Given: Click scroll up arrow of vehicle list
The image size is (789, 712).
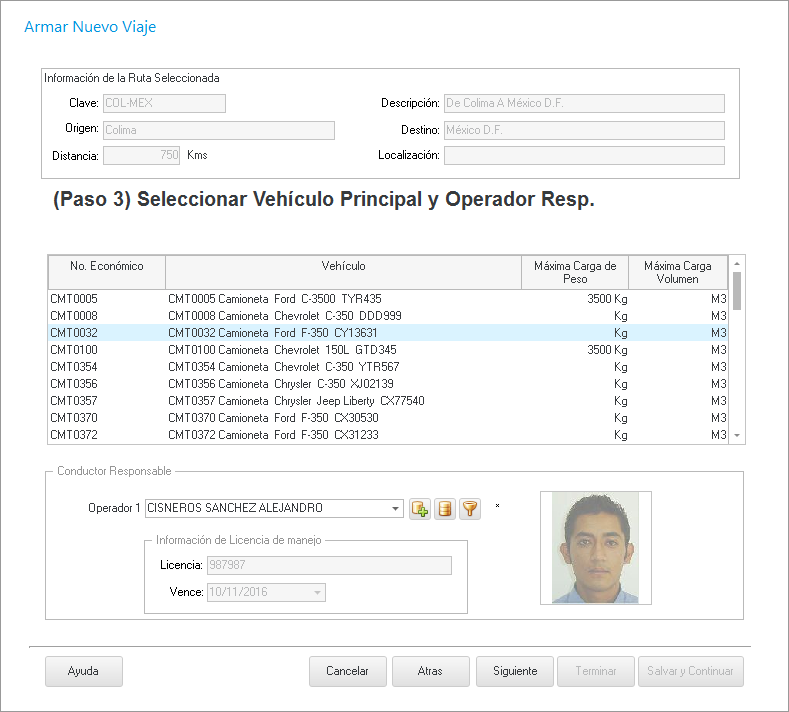Looking at the screenshot, I should (x=737, y=263).
